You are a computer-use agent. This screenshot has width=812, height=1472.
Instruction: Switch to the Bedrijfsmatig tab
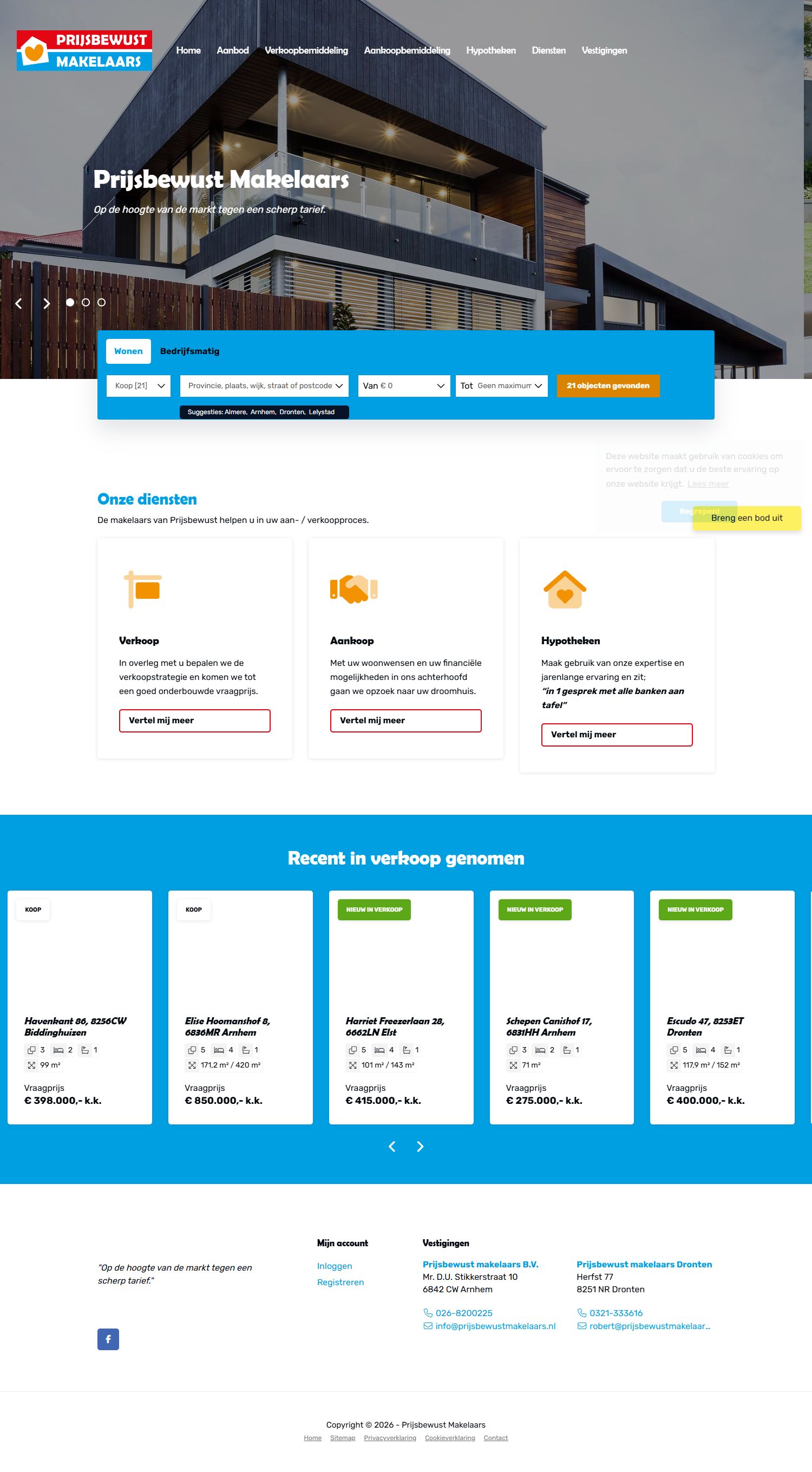tap(189, 351)
